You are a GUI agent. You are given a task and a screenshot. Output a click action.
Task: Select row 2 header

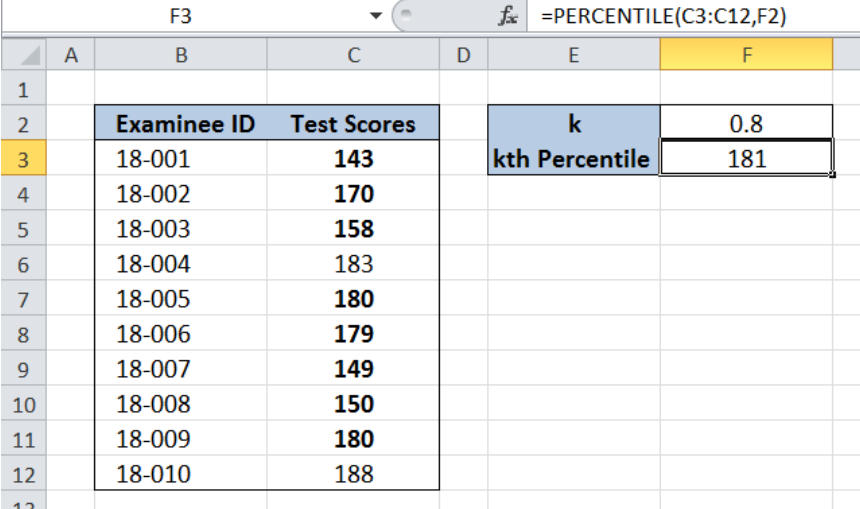(x=24, y=123)
